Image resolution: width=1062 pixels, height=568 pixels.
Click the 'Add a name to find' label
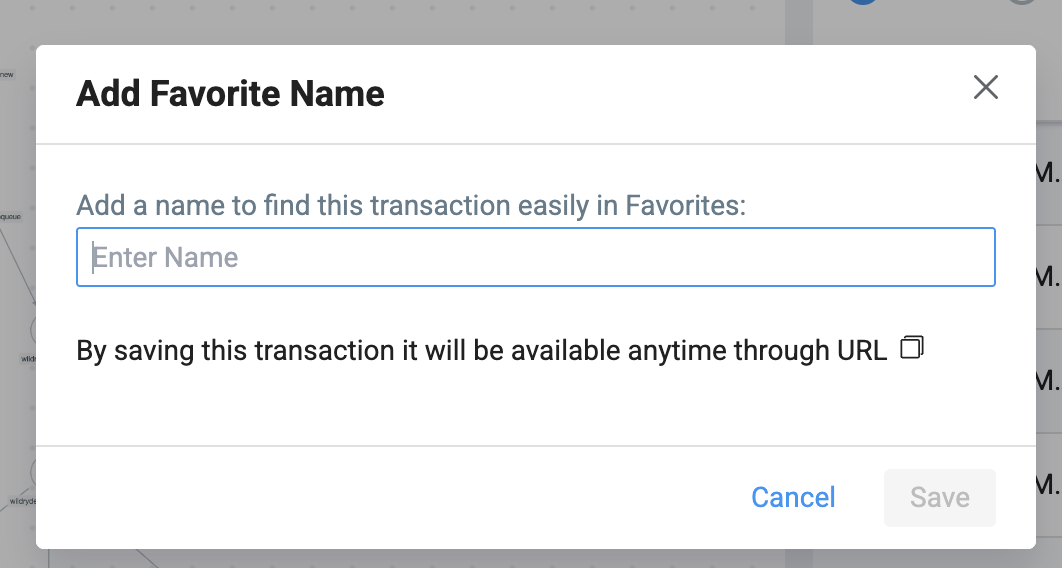pyautogui.click(x=410, y=205)
